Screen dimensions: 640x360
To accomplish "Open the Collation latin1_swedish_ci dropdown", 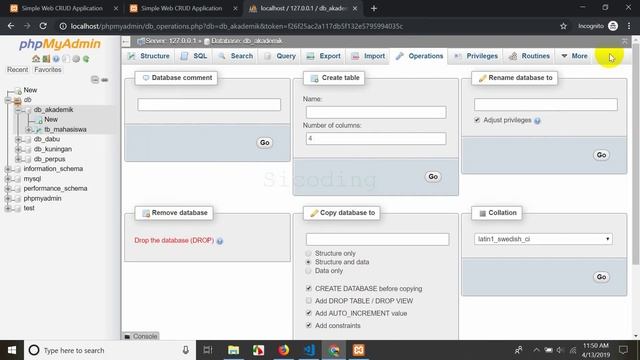I will [543, 239].
